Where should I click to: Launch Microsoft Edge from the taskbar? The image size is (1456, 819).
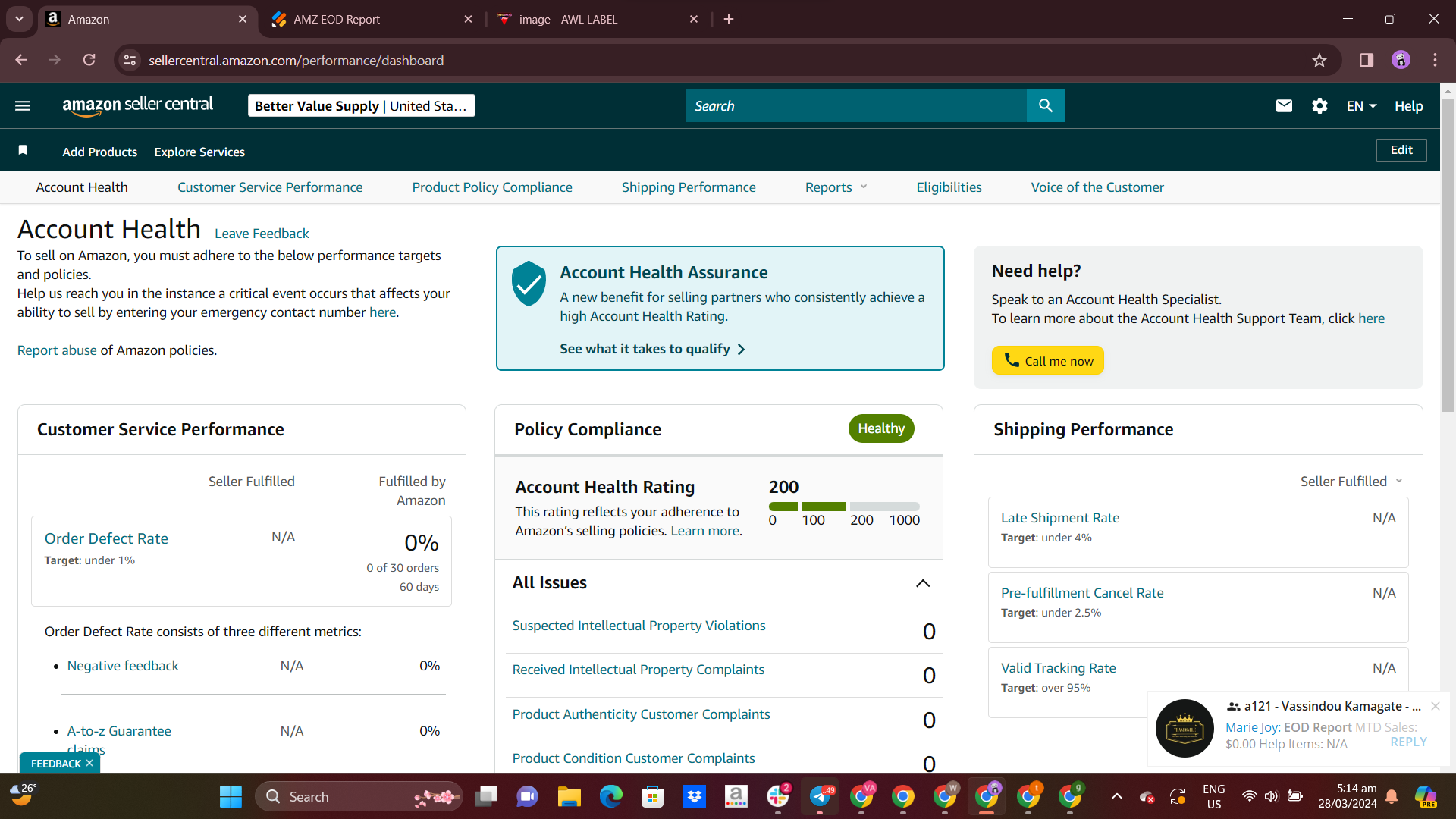click(610, 797)
